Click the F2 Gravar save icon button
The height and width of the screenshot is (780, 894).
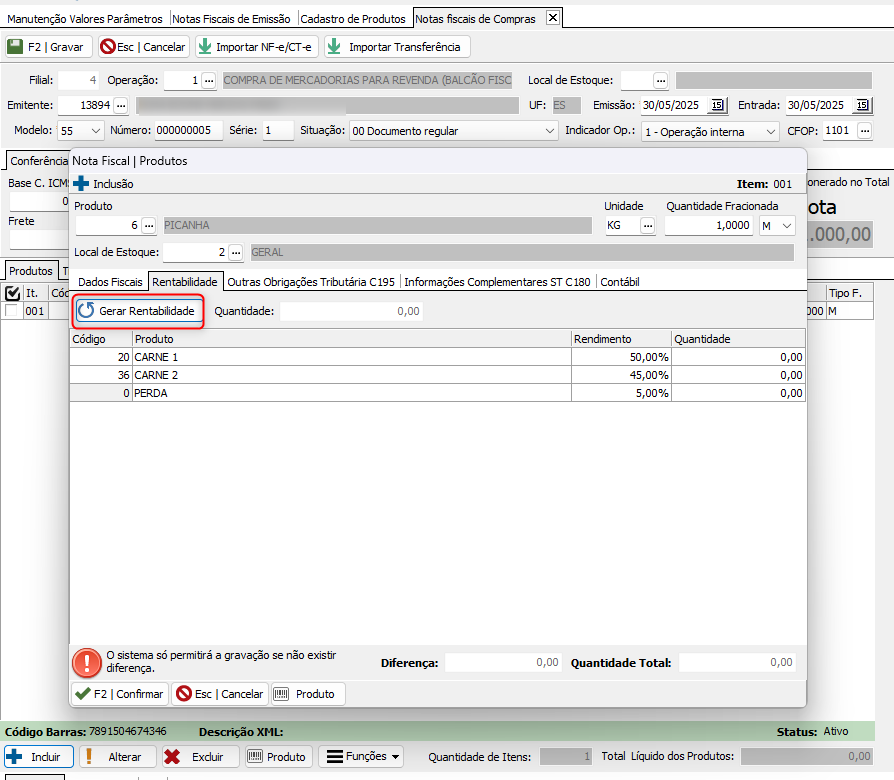coord(49,47)
